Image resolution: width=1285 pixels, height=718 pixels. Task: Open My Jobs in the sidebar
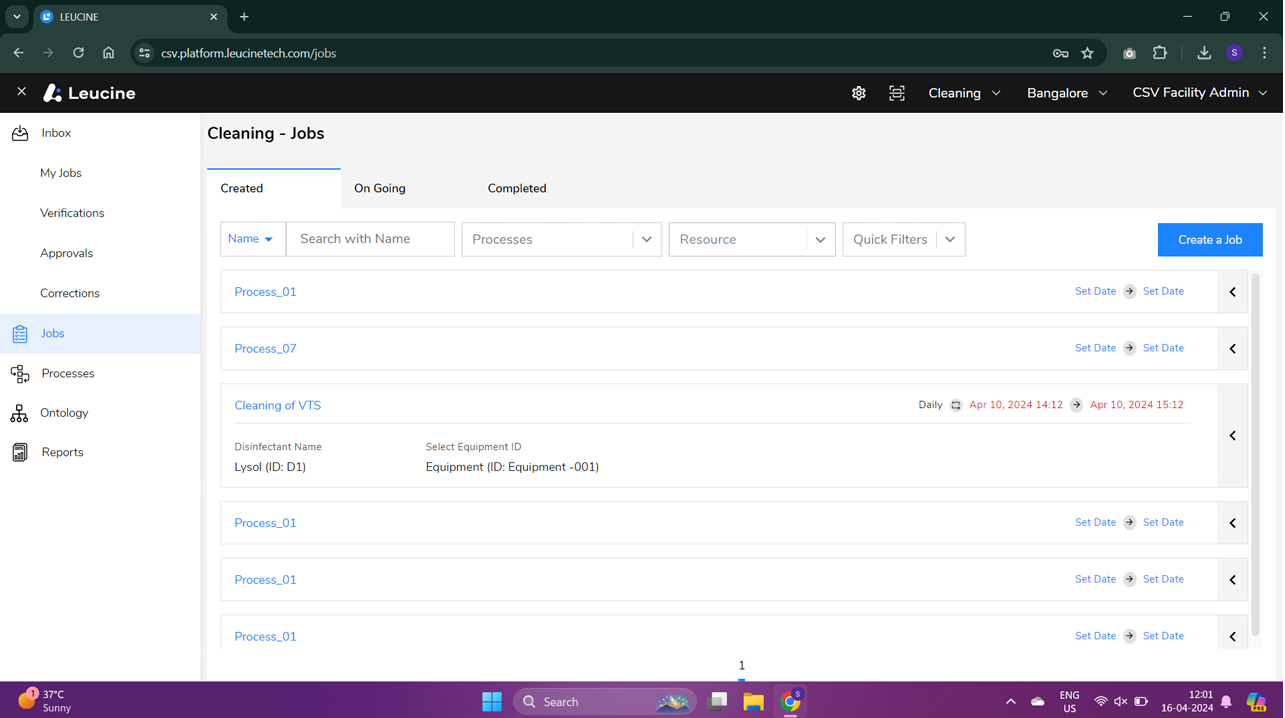pyautogui.click(x=61, y=173)
